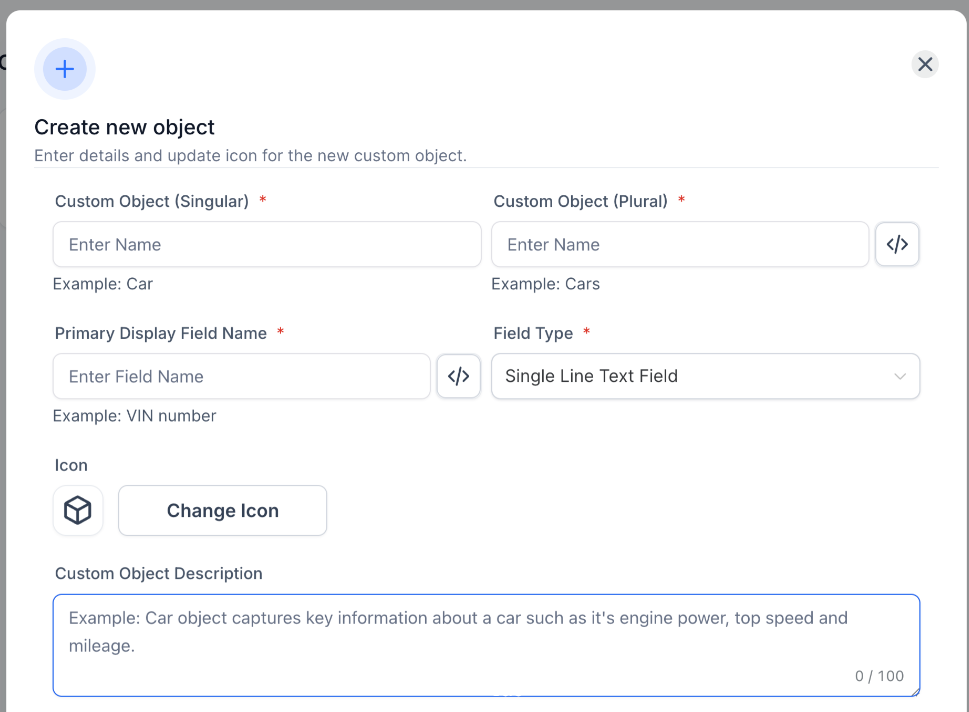Click the Example: VIN number hint text
The image size is (969, 712).
135,416
